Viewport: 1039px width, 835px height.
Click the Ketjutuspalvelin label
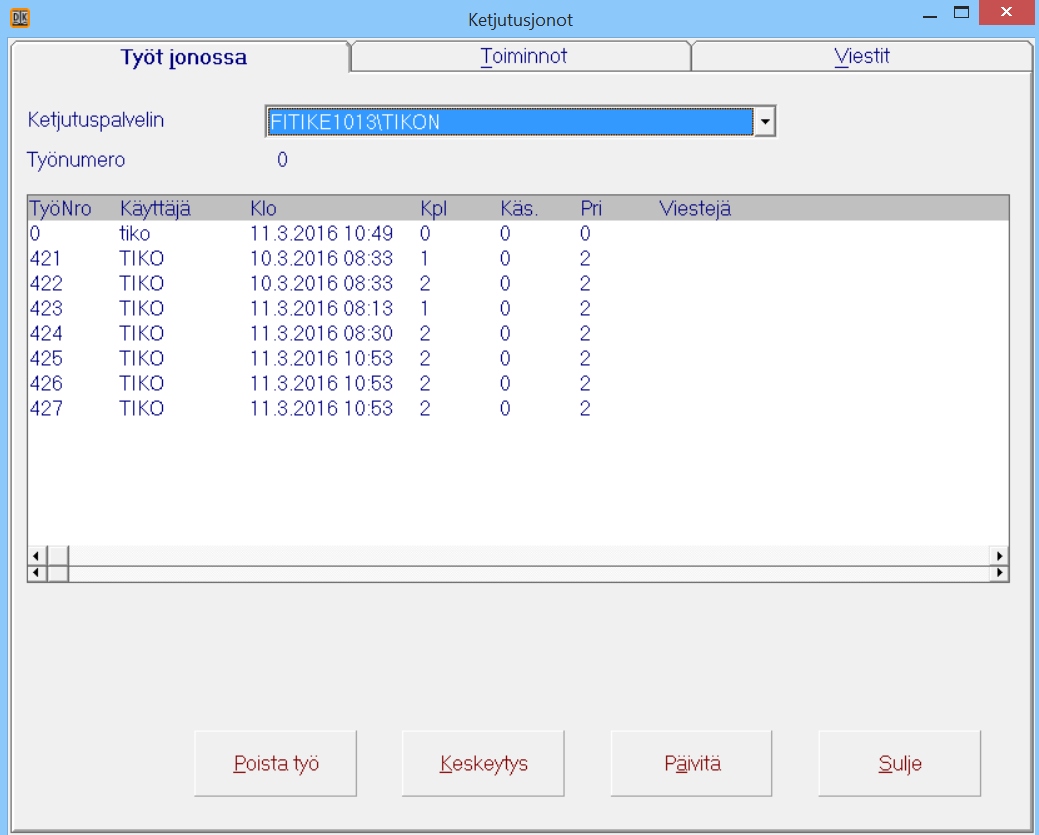95,120
